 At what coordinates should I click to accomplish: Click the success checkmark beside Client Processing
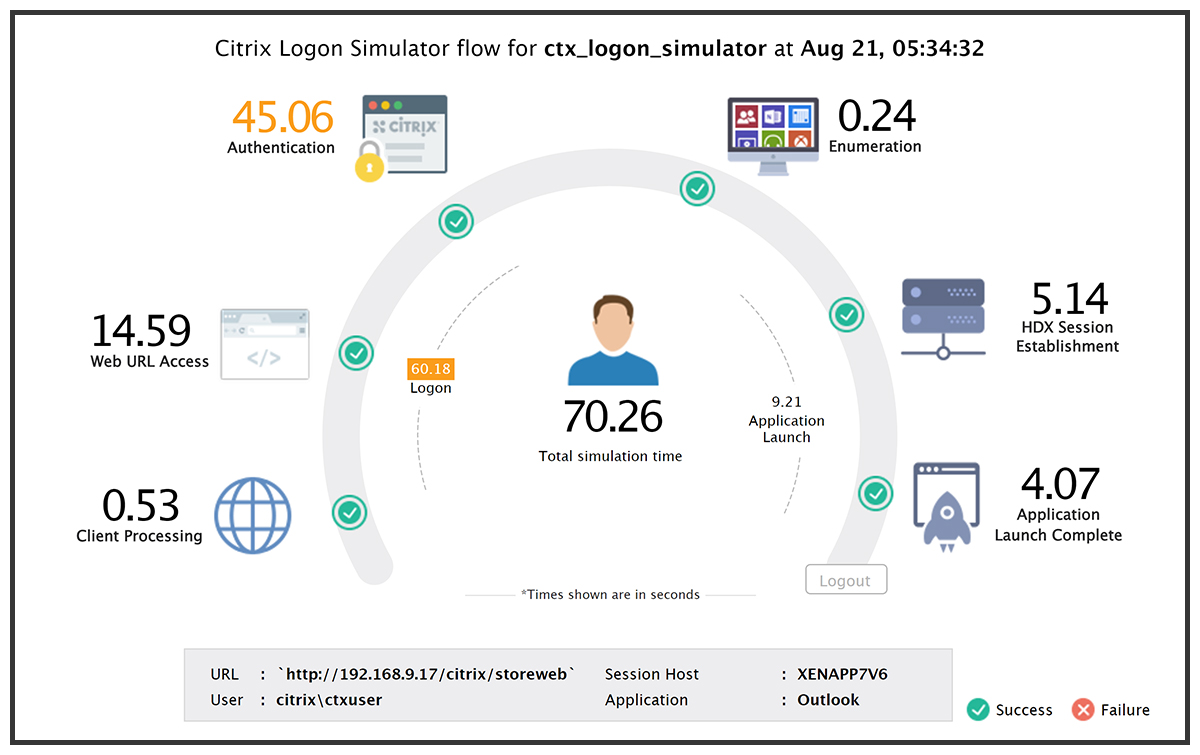coord(349,512)
